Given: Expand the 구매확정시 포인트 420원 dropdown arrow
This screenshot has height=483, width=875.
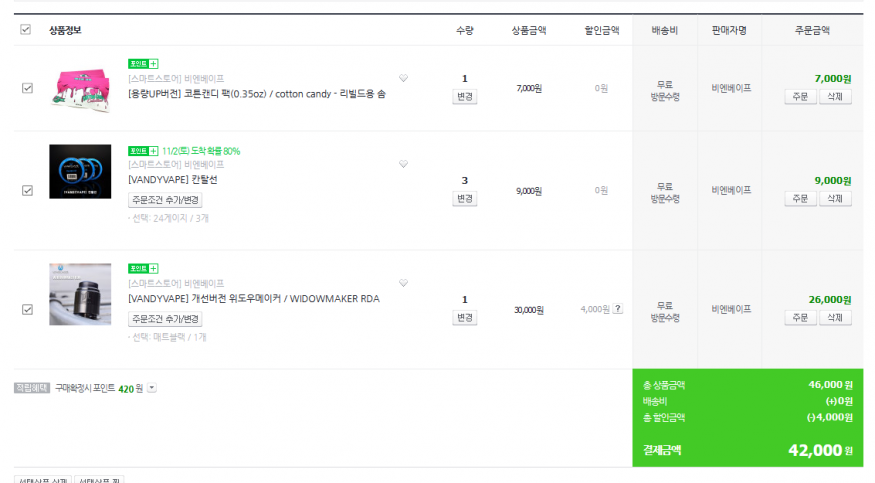Looking at the screenshot, I should pyautogui.click(x=152, y=388).
